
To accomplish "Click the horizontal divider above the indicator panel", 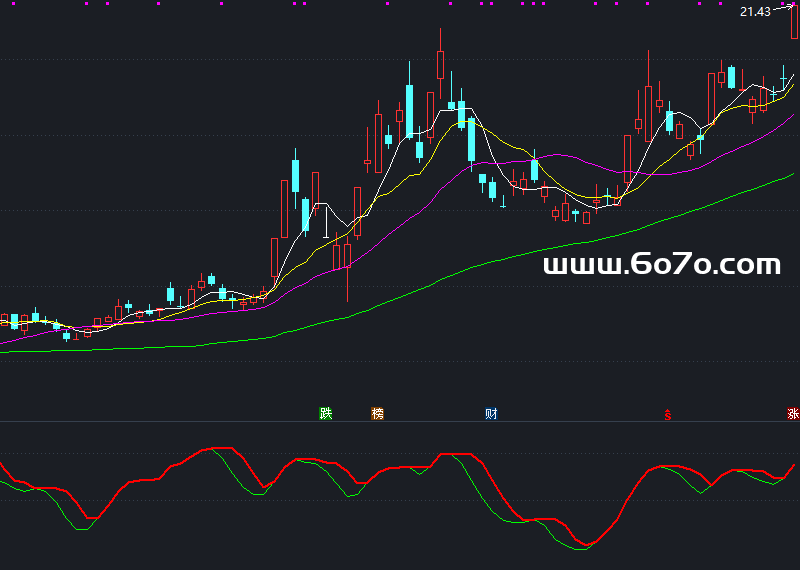I will (400, 422).
